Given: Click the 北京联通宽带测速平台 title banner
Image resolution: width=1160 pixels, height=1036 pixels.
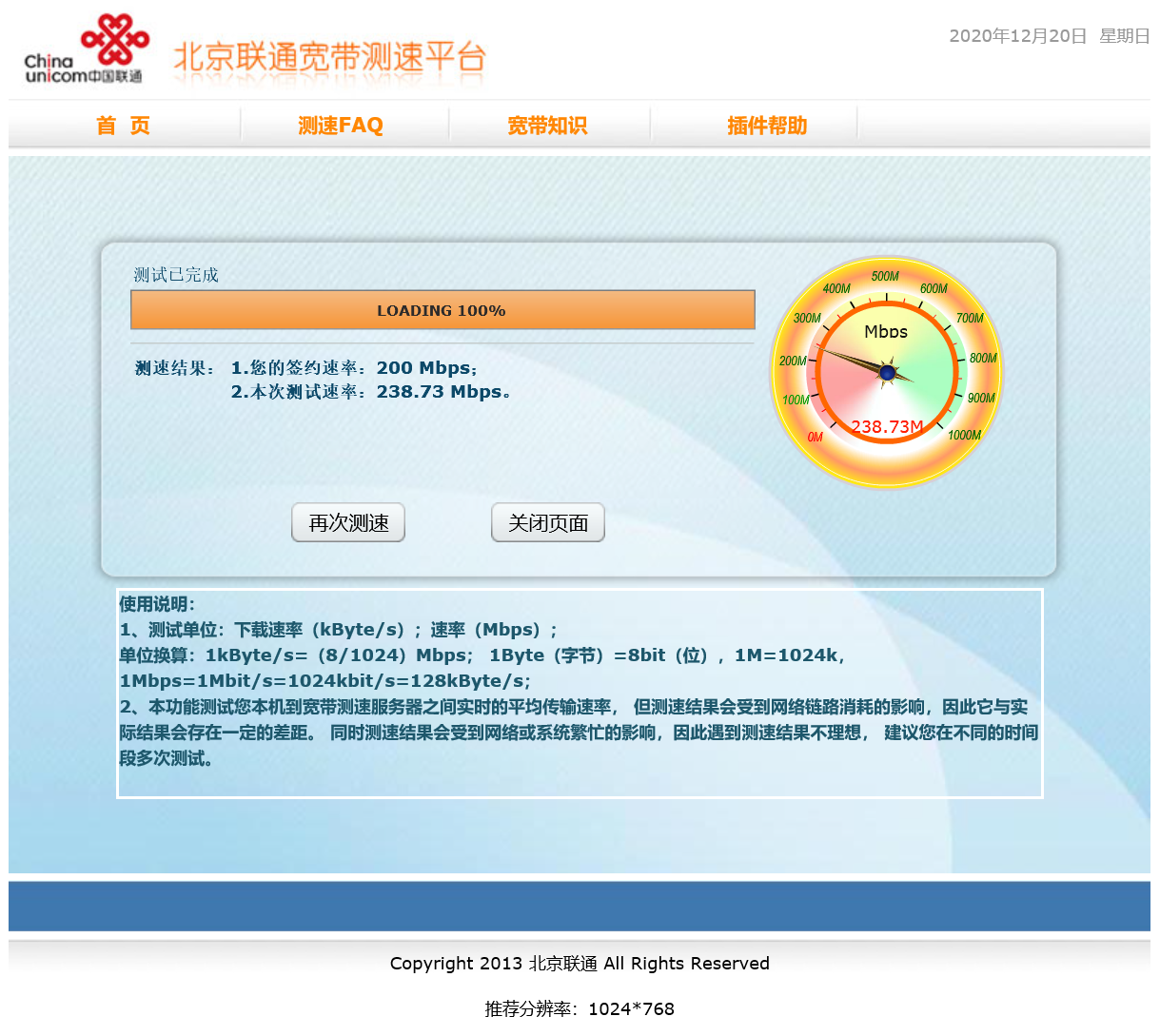Looking at the screenshot, I should [x=329, y=57].
